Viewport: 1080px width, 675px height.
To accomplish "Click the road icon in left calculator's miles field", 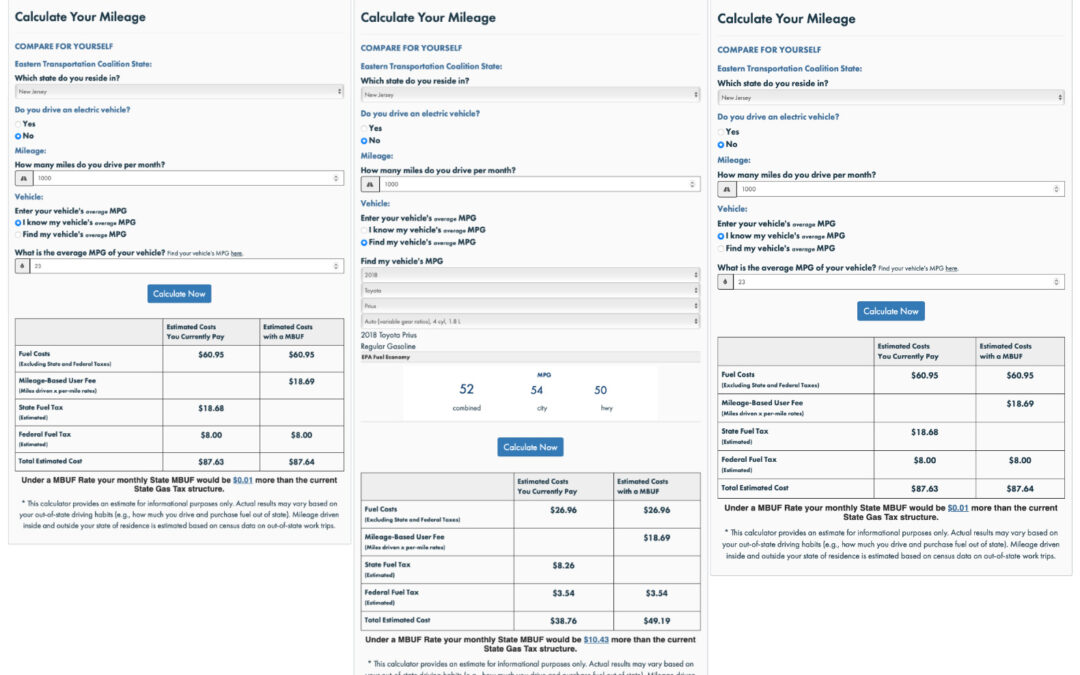I will click(24, 178).
